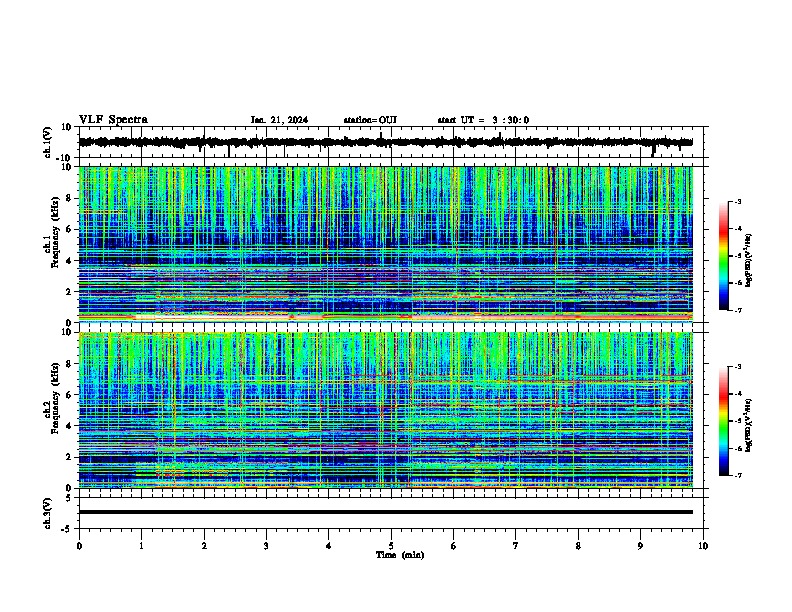Click the ch.2 spectrogram panel
This screenshot has width=792, height=612.
pos(386,410)
